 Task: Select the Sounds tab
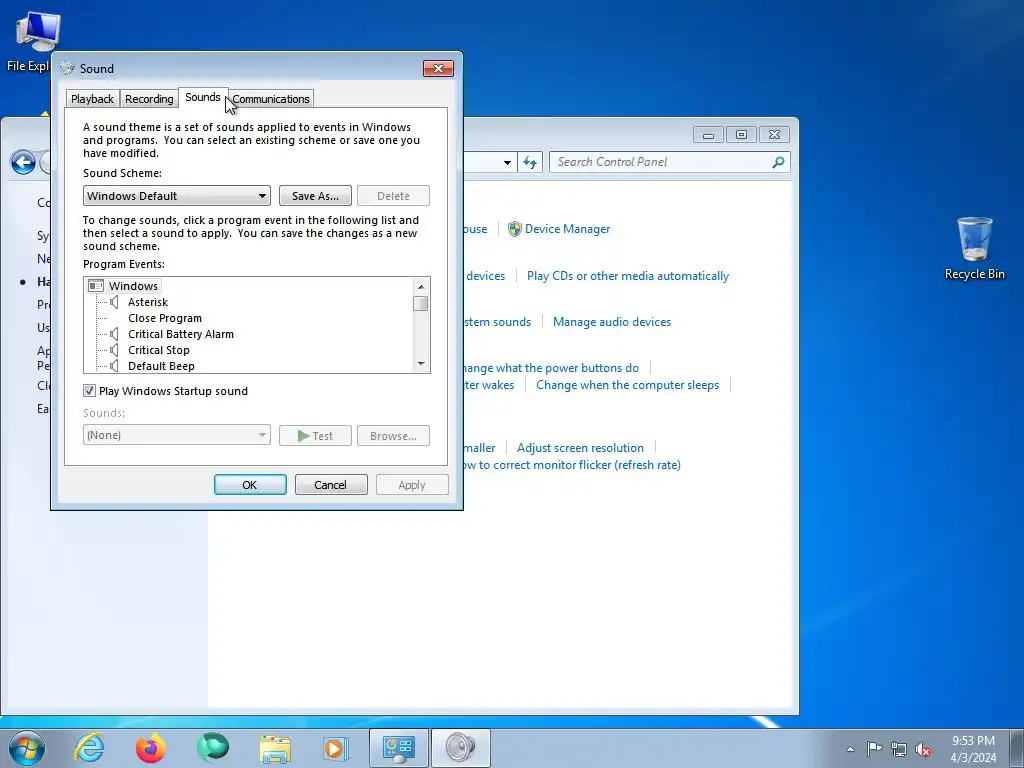202,97
